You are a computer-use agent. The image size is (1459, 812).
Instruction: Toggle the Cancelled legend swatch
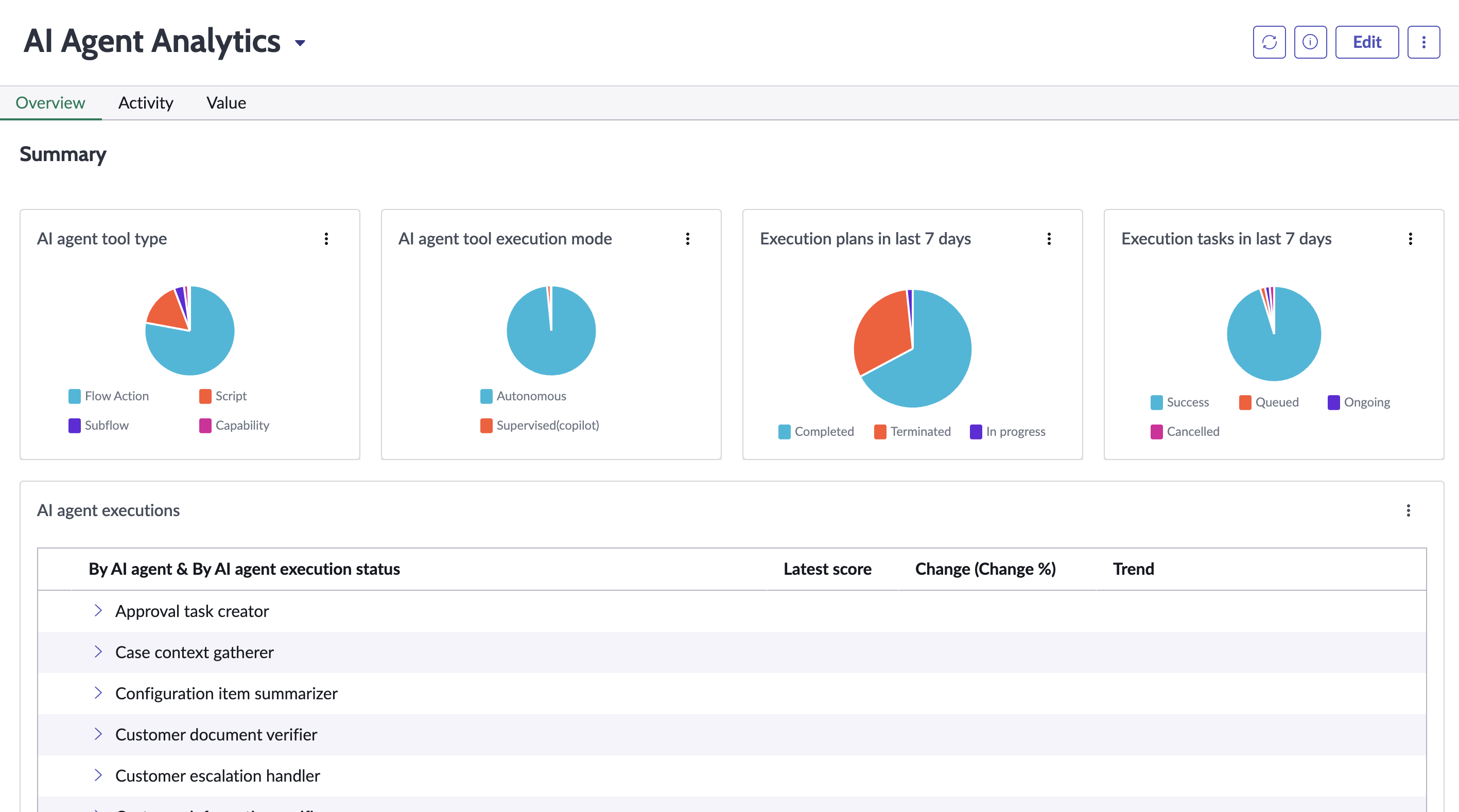pos(1157,432)
